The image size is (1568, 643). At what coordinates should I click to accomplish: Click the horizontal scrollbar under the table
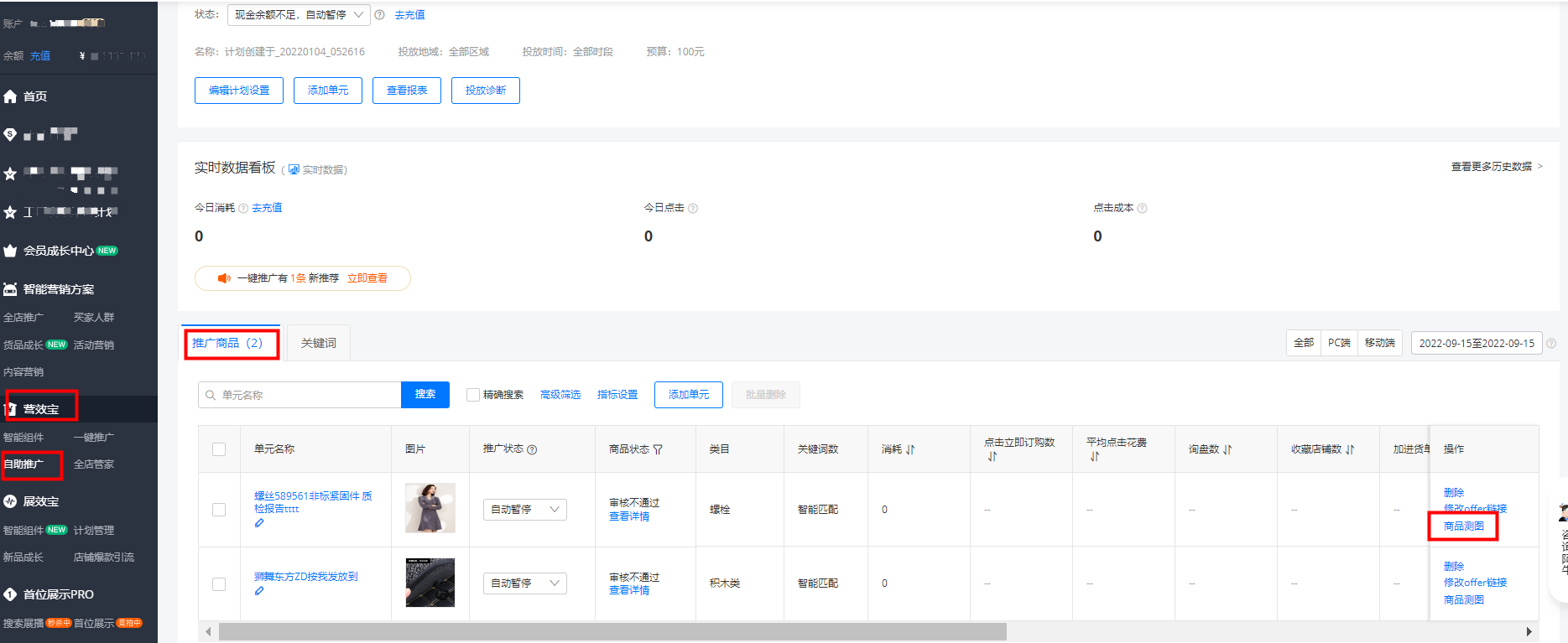pos(612,631)
